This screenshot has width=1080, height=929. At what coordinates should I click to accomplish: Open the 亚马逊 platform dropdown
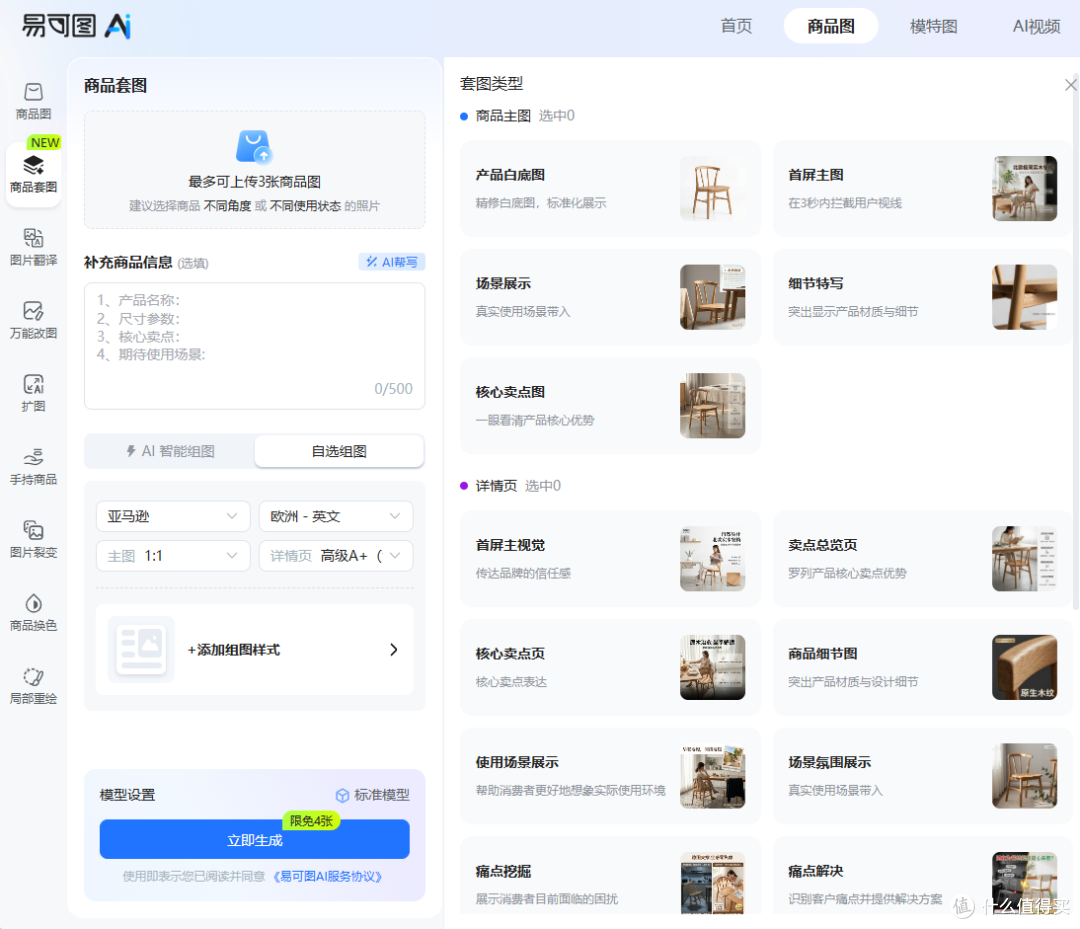click(x=172, y=516)
